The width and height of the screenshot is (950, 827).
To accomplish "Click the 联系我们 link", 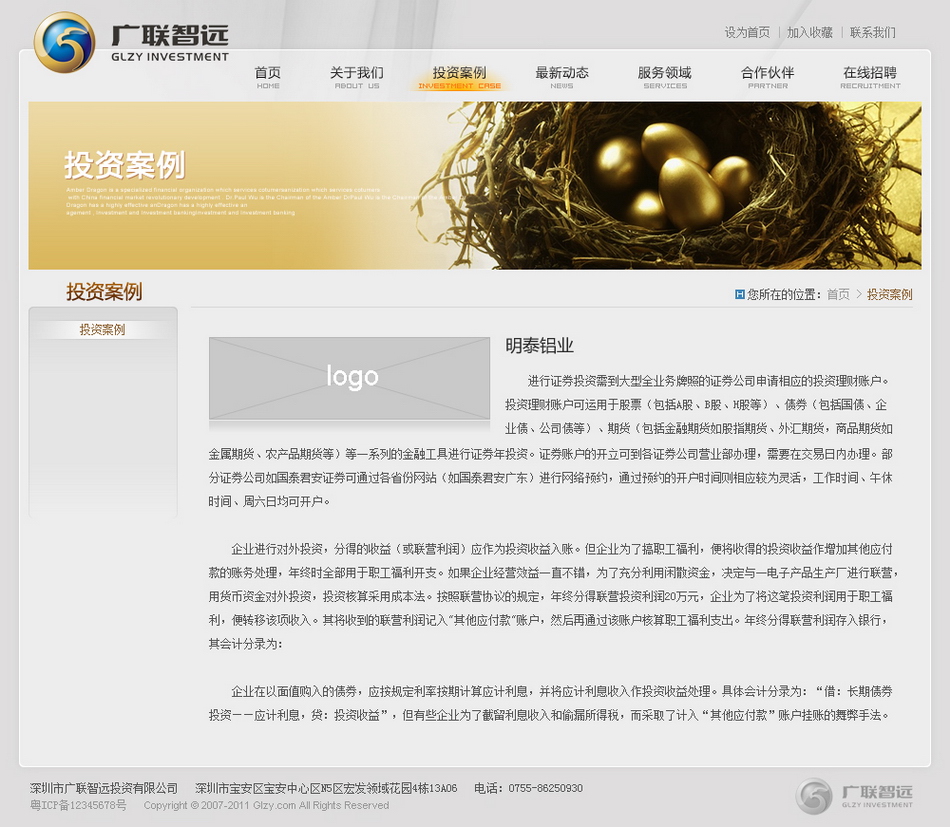I will coord(873,33).
